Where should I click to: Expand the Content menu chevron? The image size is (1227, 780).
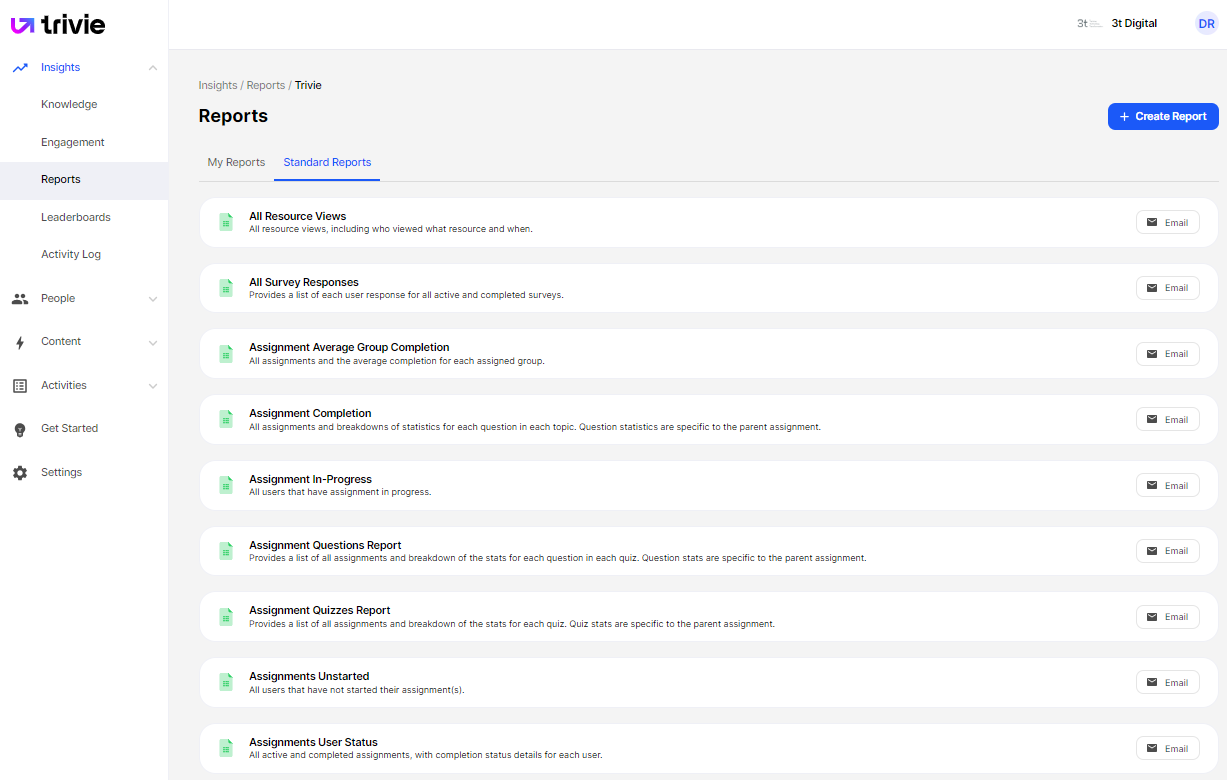click(152, 343)
